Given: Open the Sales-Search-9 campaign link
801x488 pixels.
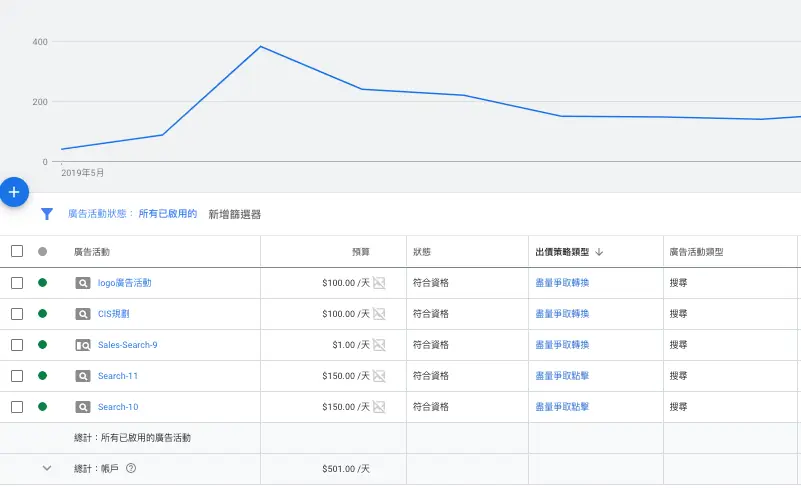Looking at the screenshot, I should click(128, 345).
